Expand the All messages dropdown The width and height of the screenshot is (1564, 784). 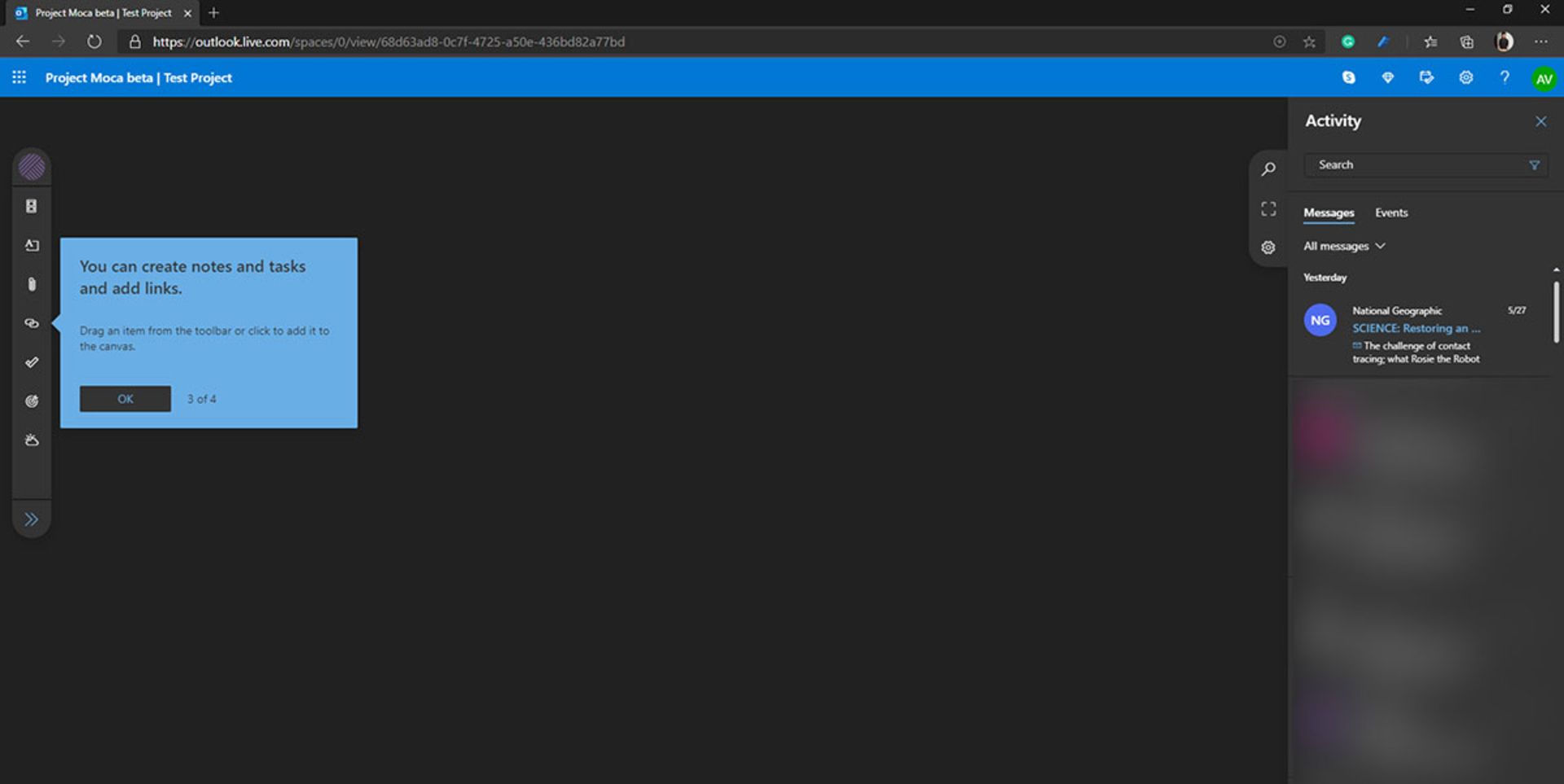pyautogui.click(x=1344, y=246)
